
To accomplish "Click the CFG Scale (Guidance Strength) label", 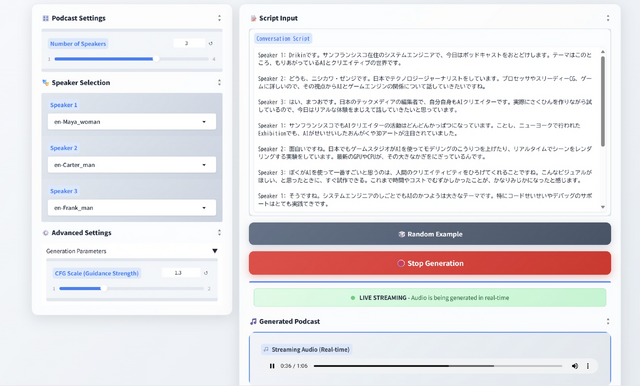I will (97, 273).
